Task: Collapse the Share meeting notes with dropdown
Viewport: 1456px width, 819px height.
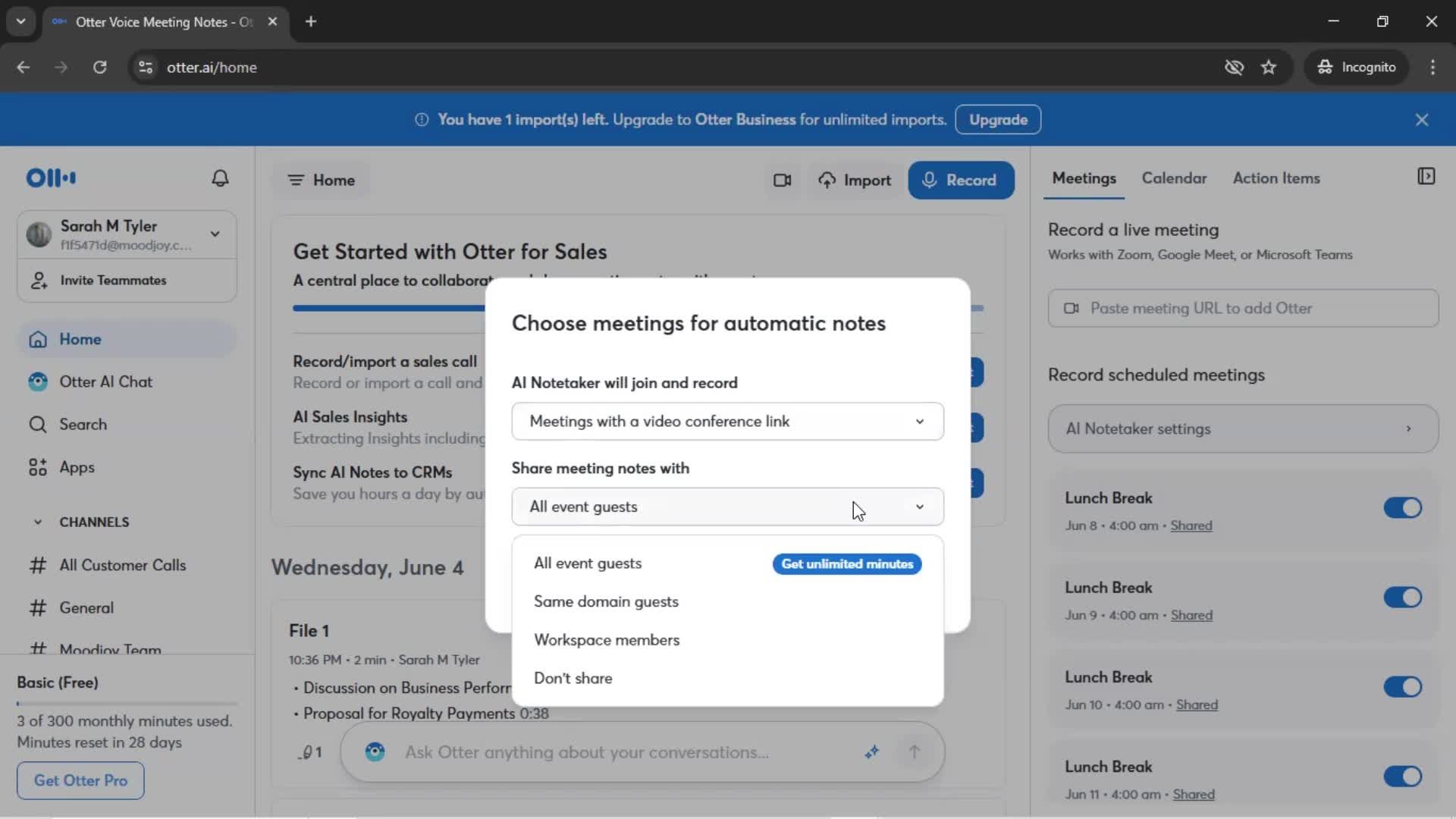Action: tap(727, 507)
